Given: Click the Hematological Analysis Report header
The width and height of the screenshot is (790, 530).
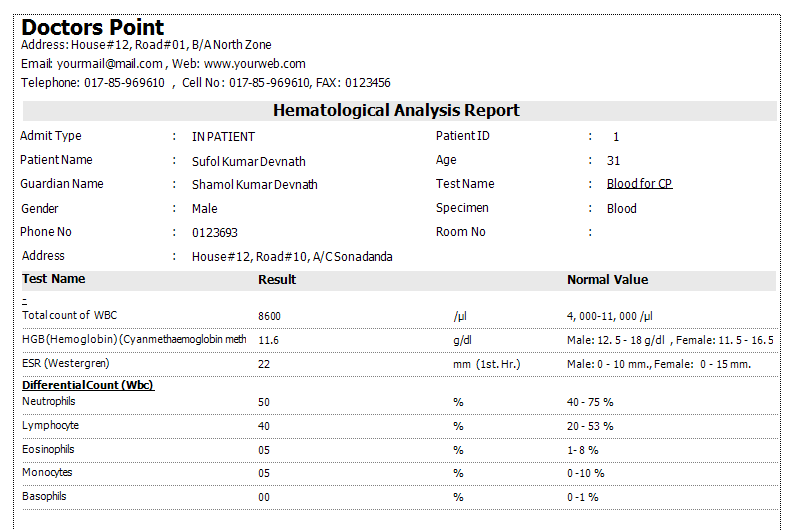Looking at the screenshot, I should tap(396, 111).
